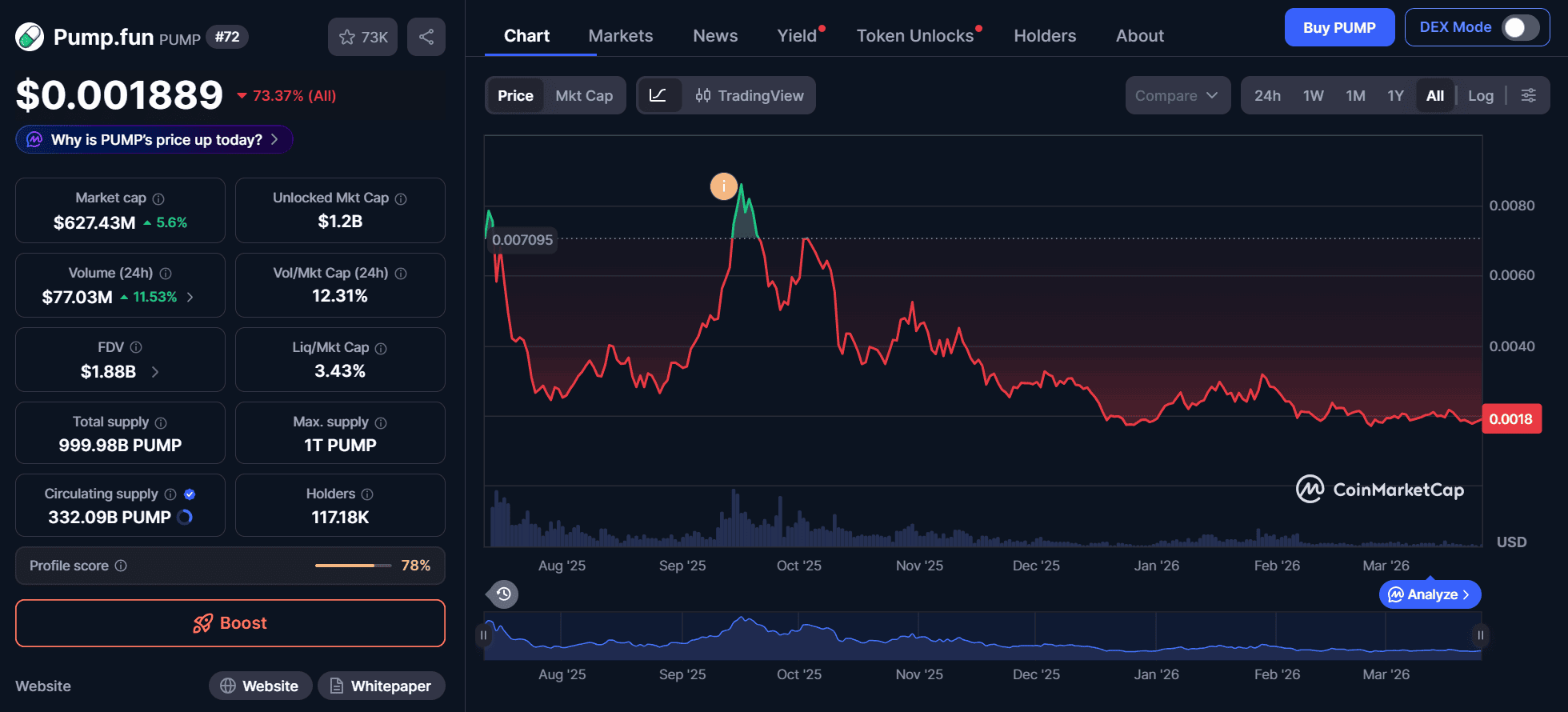Open chart settings sliders icon
Viewport: 1568px width, 712px height.
pyautogui.click(x=1528, y=95)
